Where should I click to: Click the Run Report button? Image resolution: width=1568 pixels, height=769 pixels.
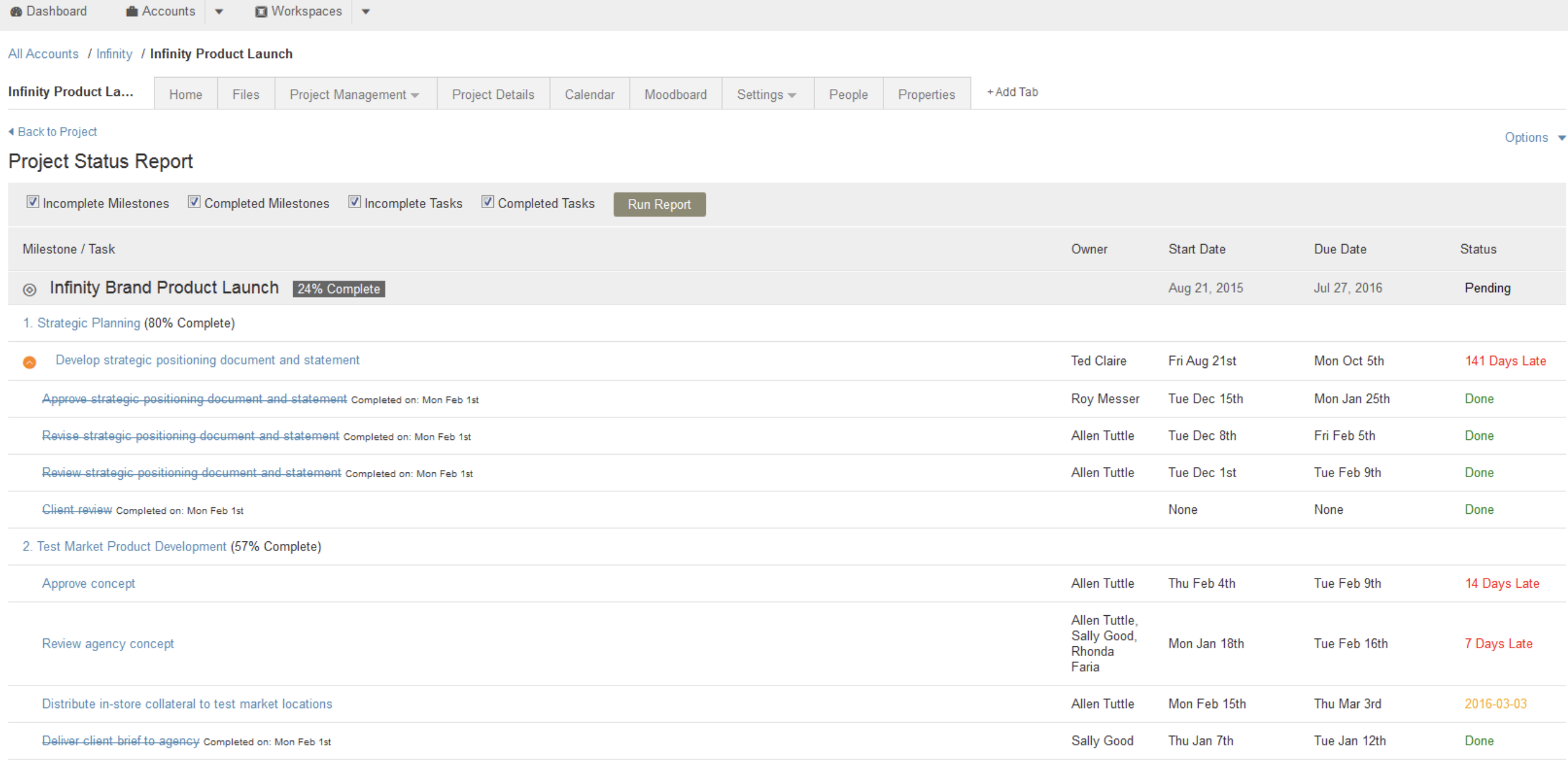click(659, 204)
